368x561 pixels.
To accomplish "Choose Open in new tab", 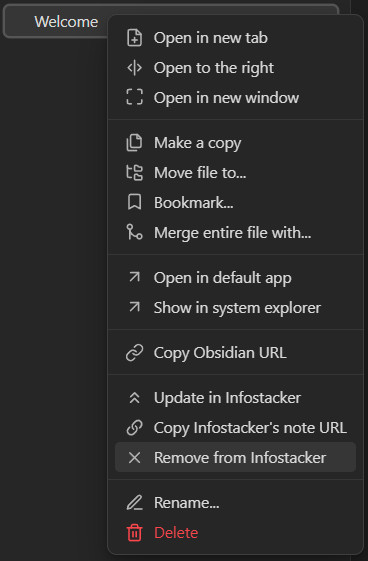I will click(x=235, y=38).
